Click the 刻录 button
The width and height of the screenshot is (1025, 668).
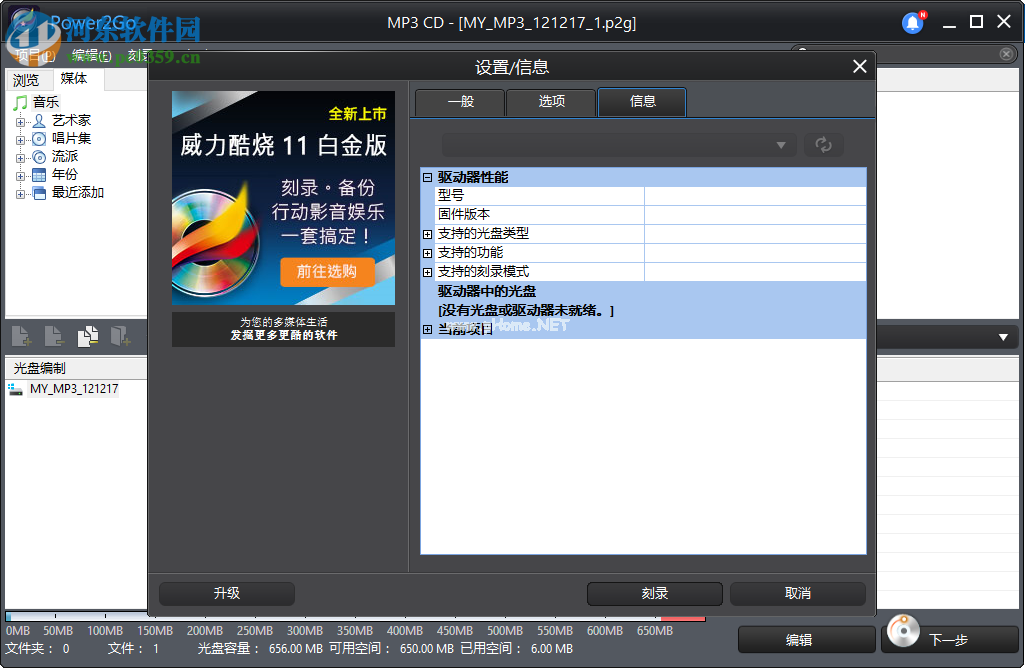pyautogui.click(x=654, y=594)
